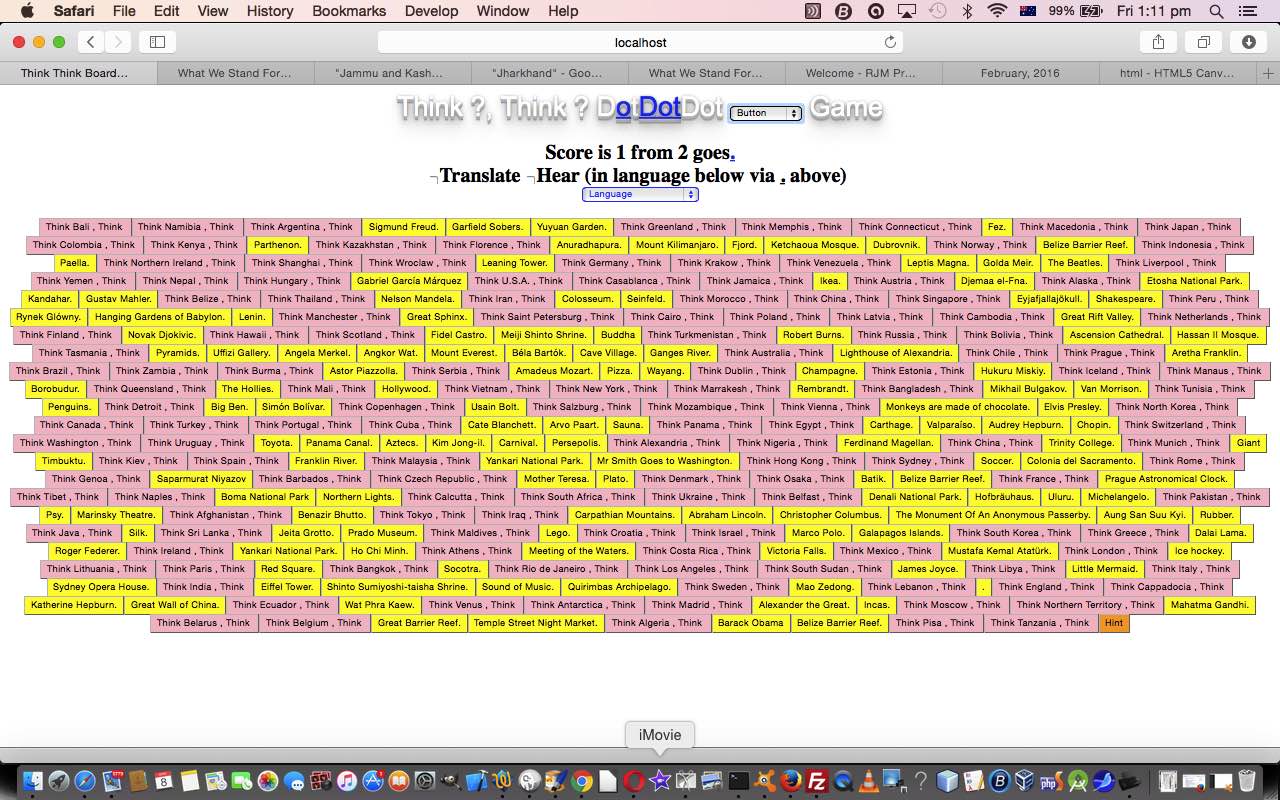Click the Bluetooth menu bar icon

pos(967,11)
